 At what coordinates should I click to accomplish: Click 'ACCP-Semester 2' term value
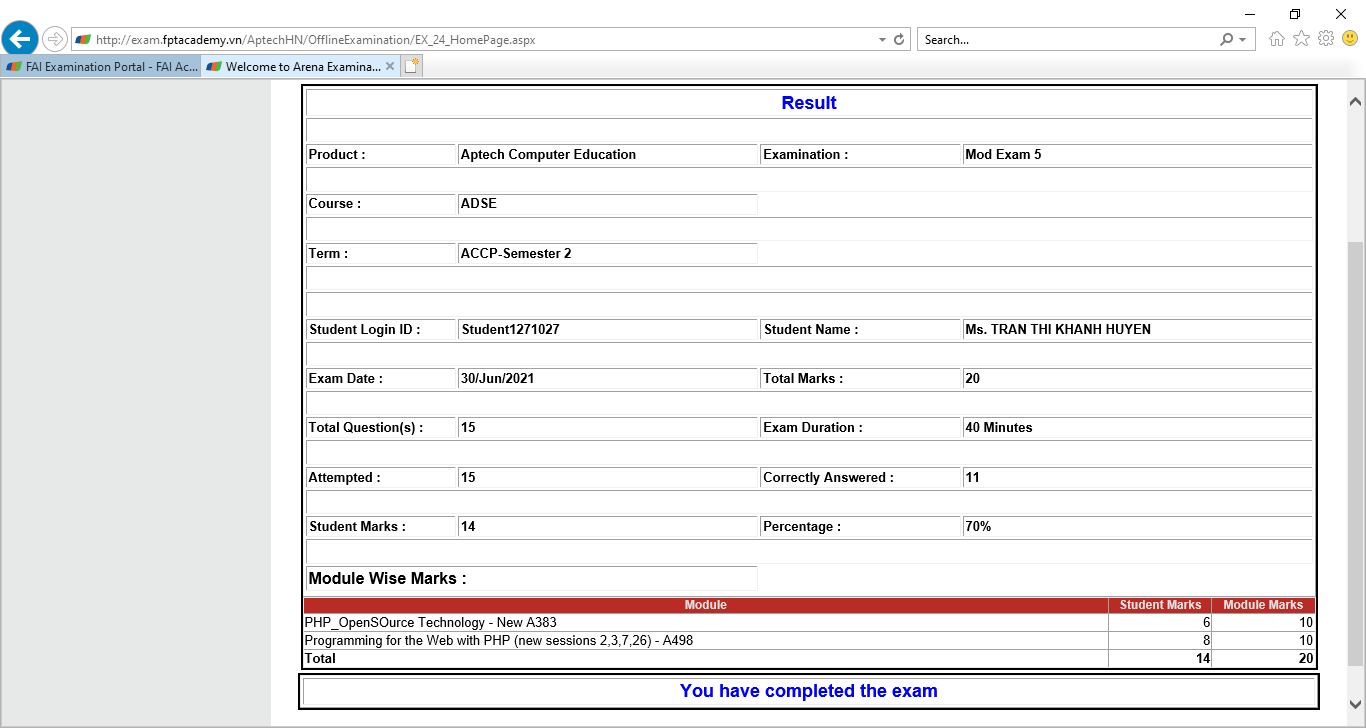point(516,254)
